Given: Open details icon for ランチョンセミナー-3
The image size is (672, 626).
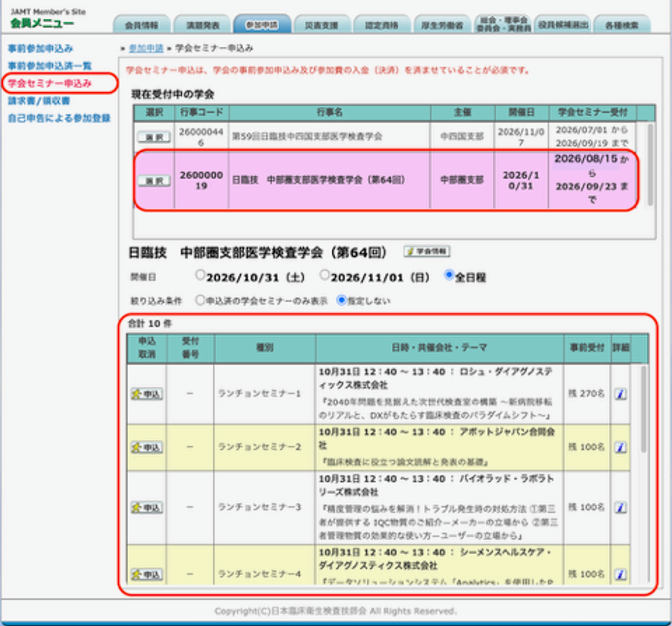Looking at the screenshot, I should click(x=621, y=507).
